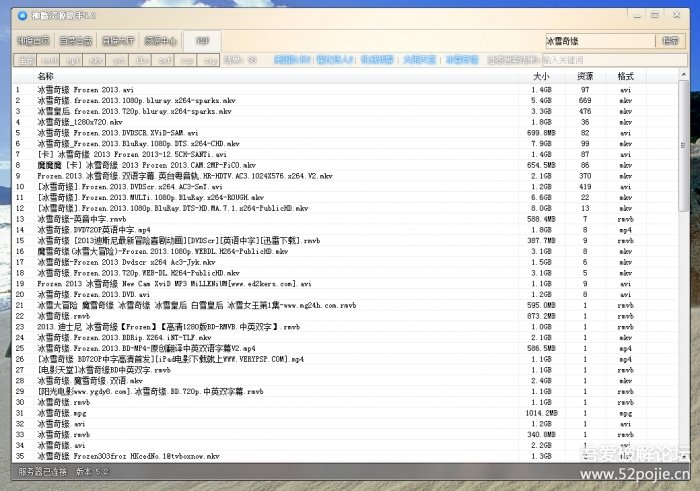
Task: Select the 1080p.WEBDL.H264-PublicHD.mkv row
Action: 345,251
